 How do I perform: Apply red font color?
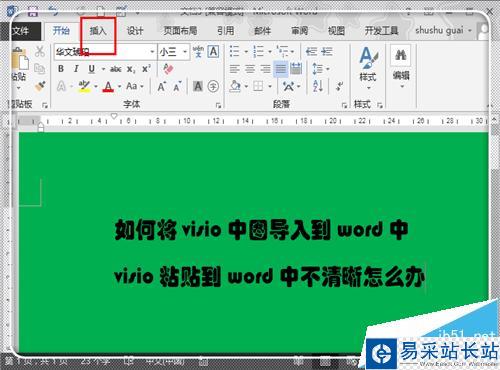108,87
